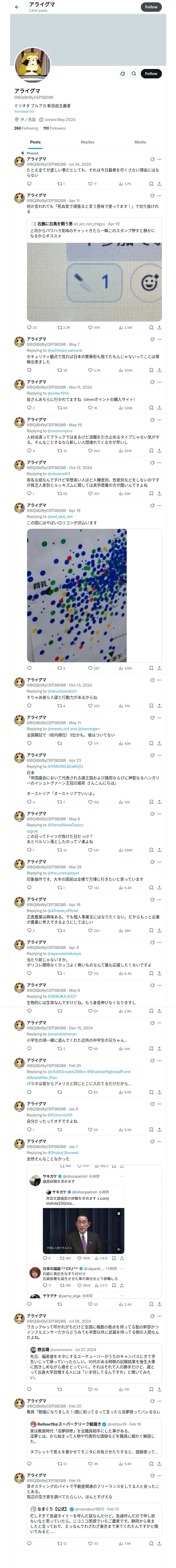This screenshot has width=176, height=1568.
Task: Open the more options on the Apr 11 post
Action: coord(160,195)
